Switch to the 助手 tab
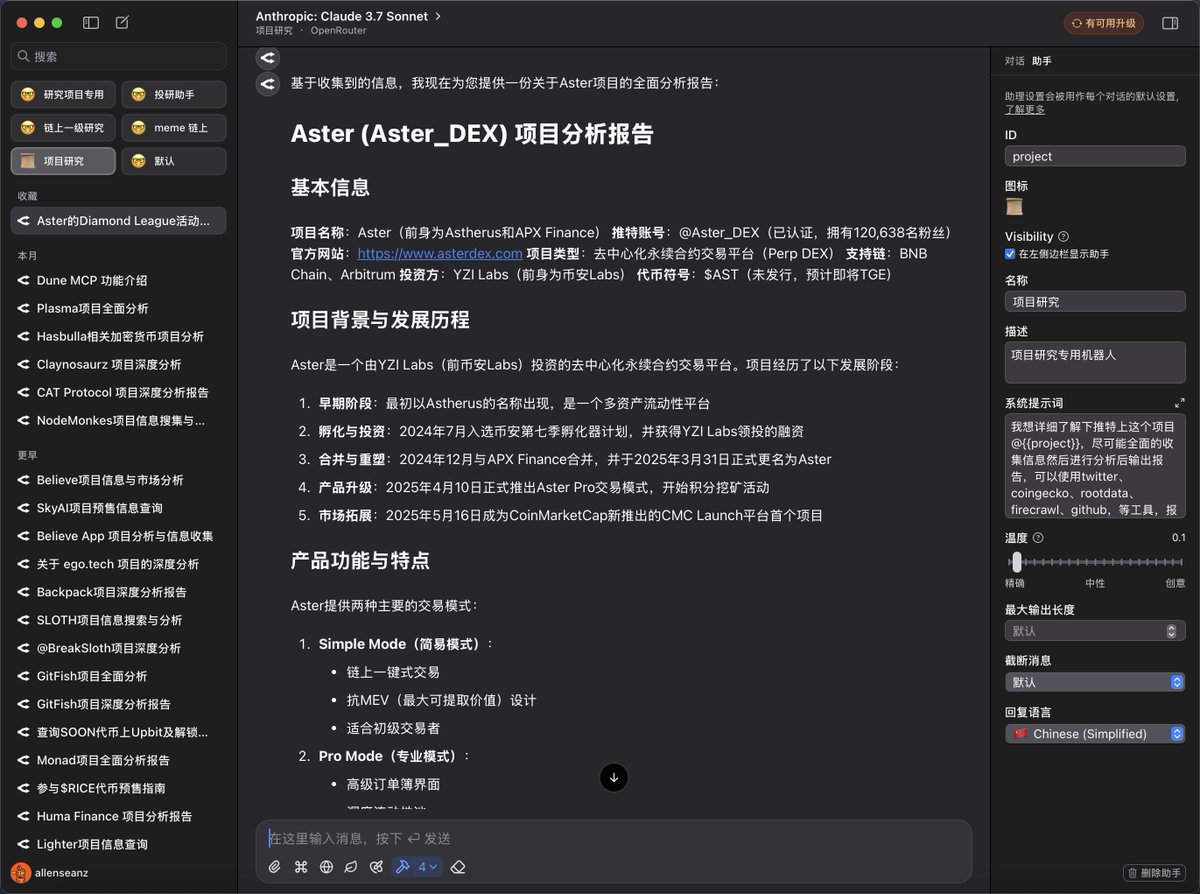The image size is (1200, 894). [1042, 61]
